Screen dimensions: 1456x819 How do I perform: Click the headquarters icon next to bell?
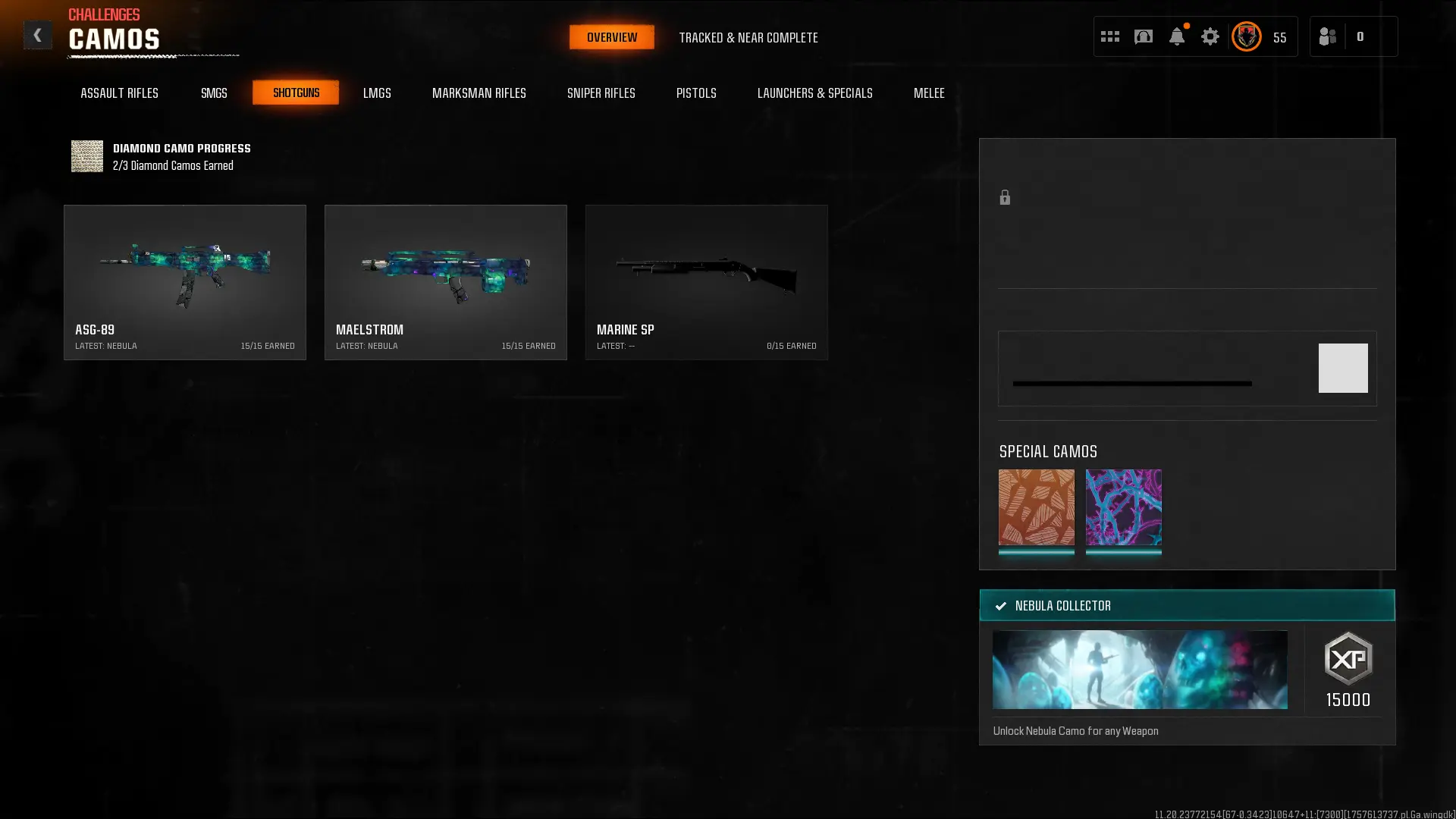point(1143,36)
